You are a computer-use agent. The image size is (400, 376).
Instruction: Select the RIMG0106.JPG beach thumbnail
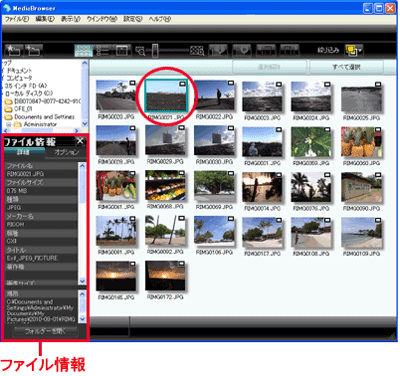coord(214,231)
